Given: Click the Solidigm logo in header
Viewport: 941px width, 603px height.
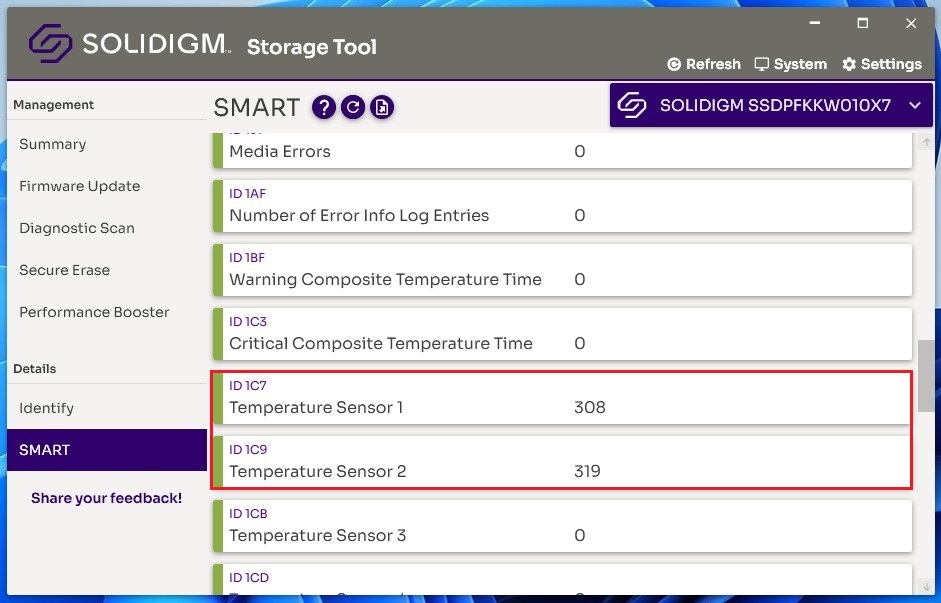Looking at the screenshot, I should point(50,43).
